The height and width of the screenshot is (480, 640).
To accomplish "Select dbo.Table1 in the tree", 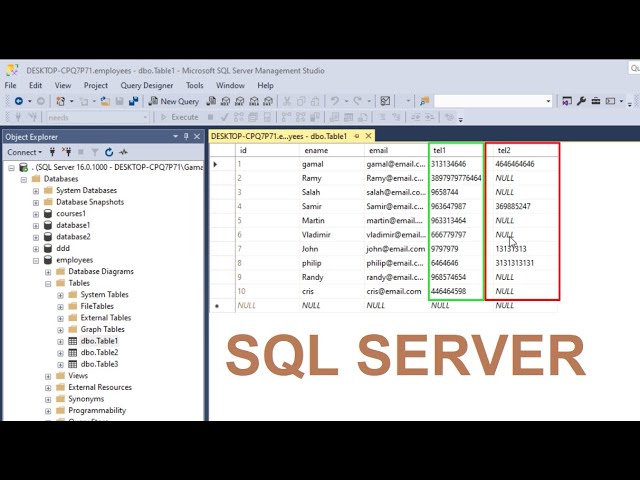I will click(x=99, y=341).
